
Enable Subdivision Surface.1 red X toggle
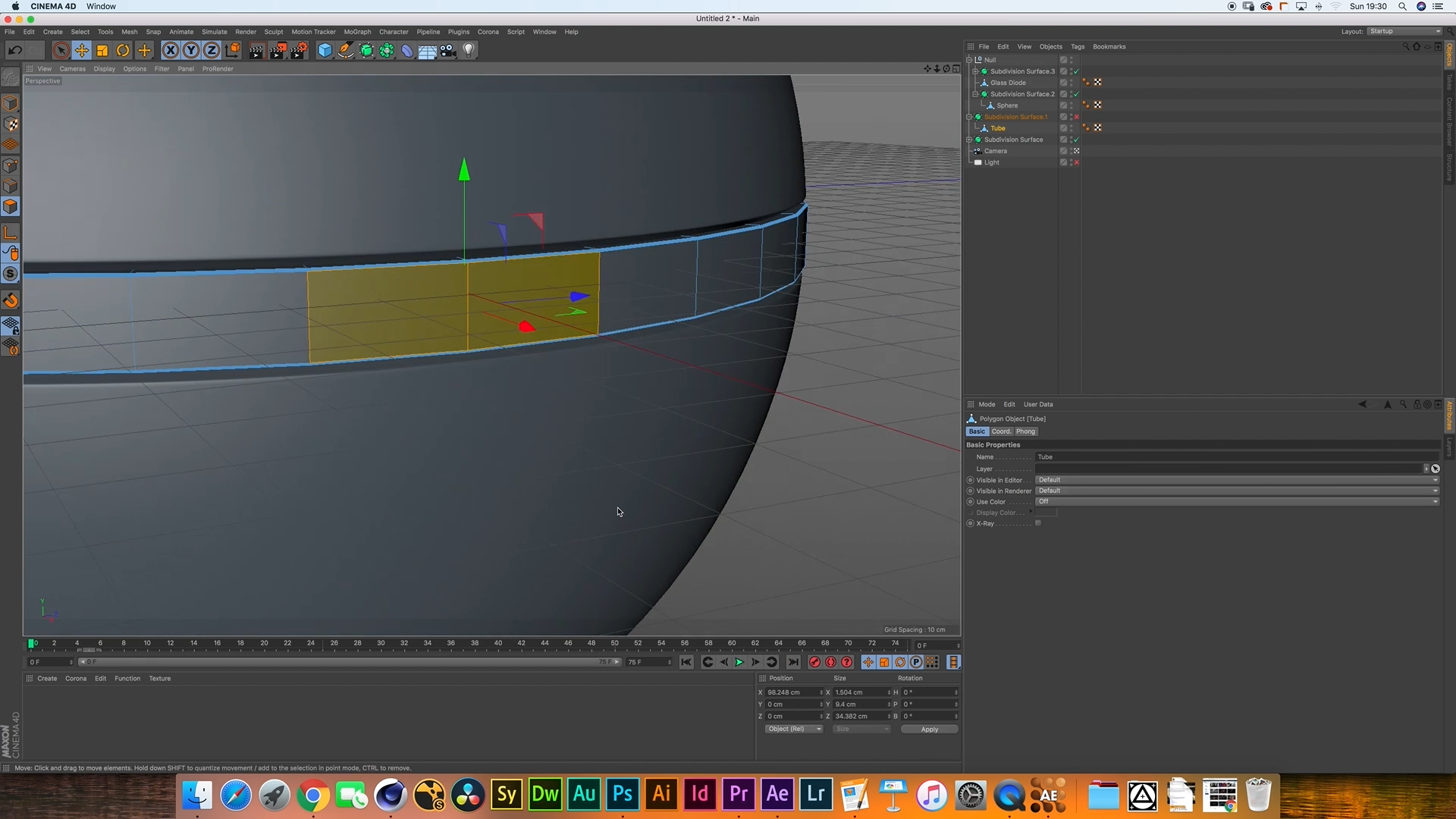pos(1076,117)
